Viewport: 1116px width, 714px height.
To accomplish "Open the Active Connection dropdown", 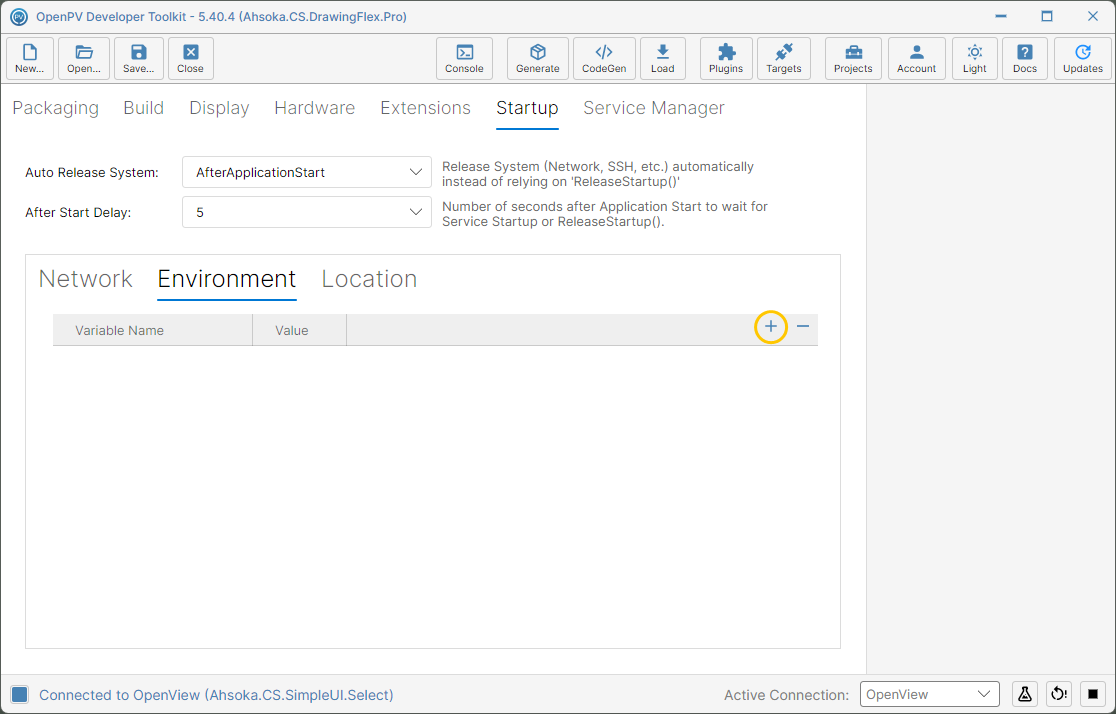I will (930, 694).
